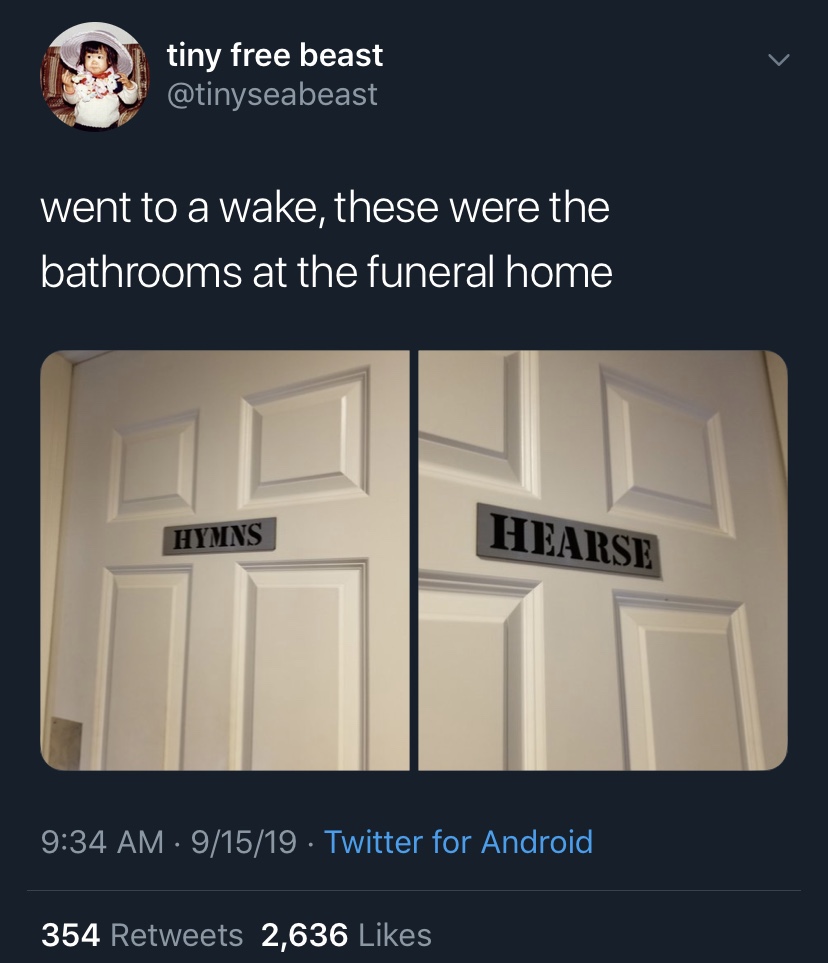Click the 354 retweet count number

pos(71,935)
